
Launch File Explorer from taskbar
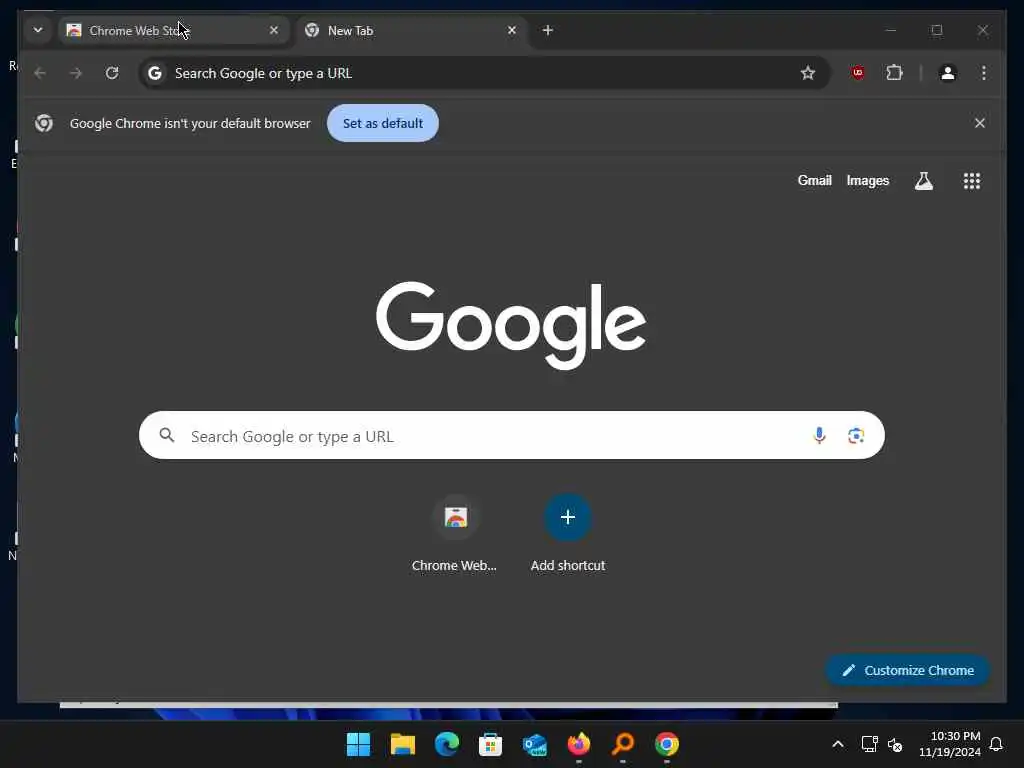(x=402, y=744)
